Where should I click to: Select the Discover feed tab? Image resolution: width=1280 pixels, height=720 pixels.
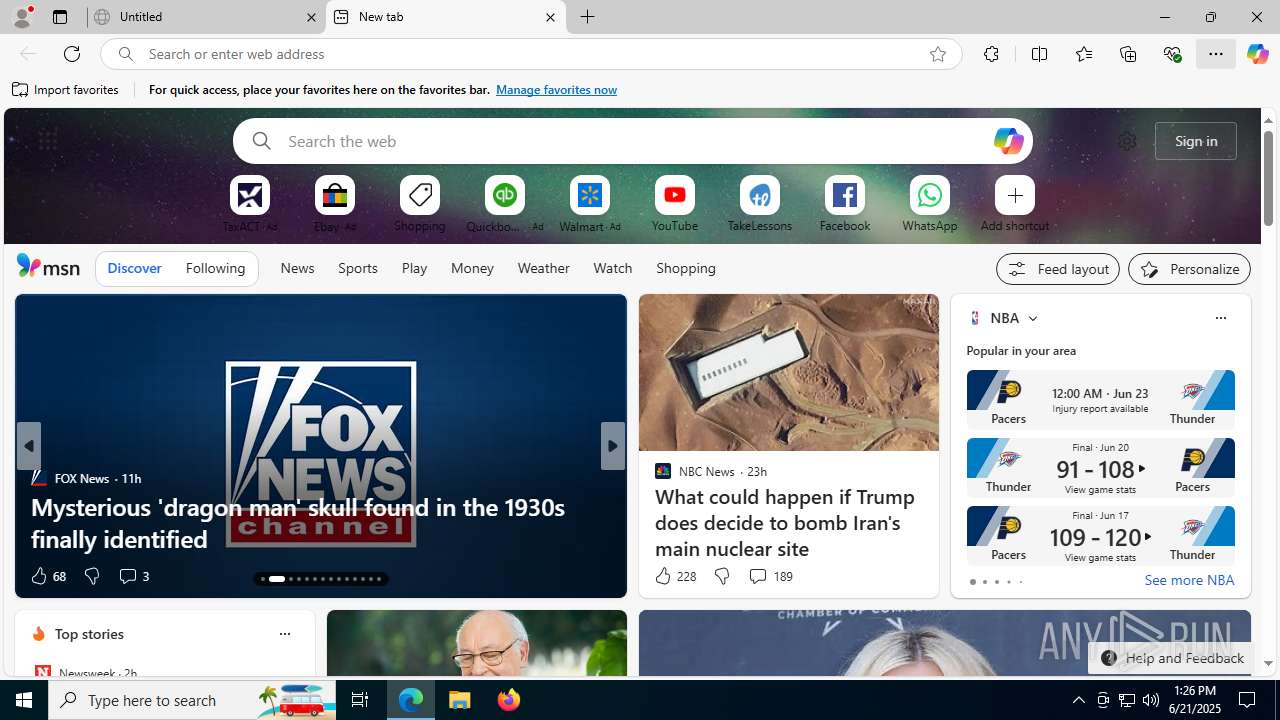[x=134, y=268]
